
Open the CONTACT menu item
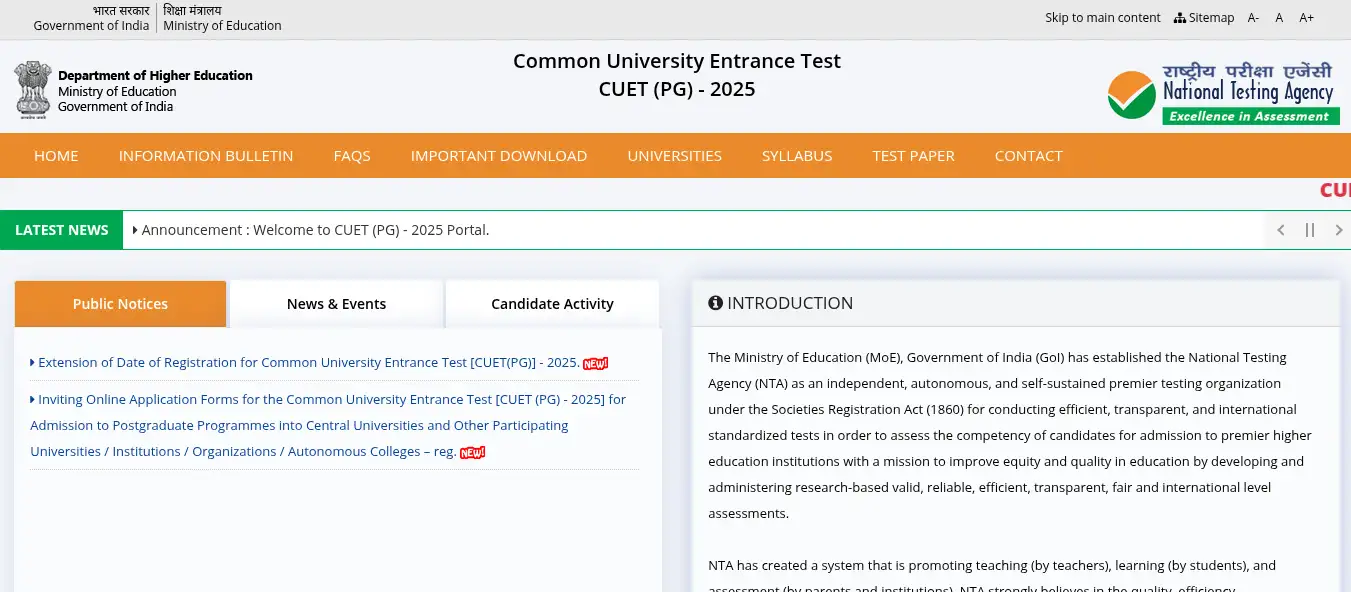[x=1028, y=156]
